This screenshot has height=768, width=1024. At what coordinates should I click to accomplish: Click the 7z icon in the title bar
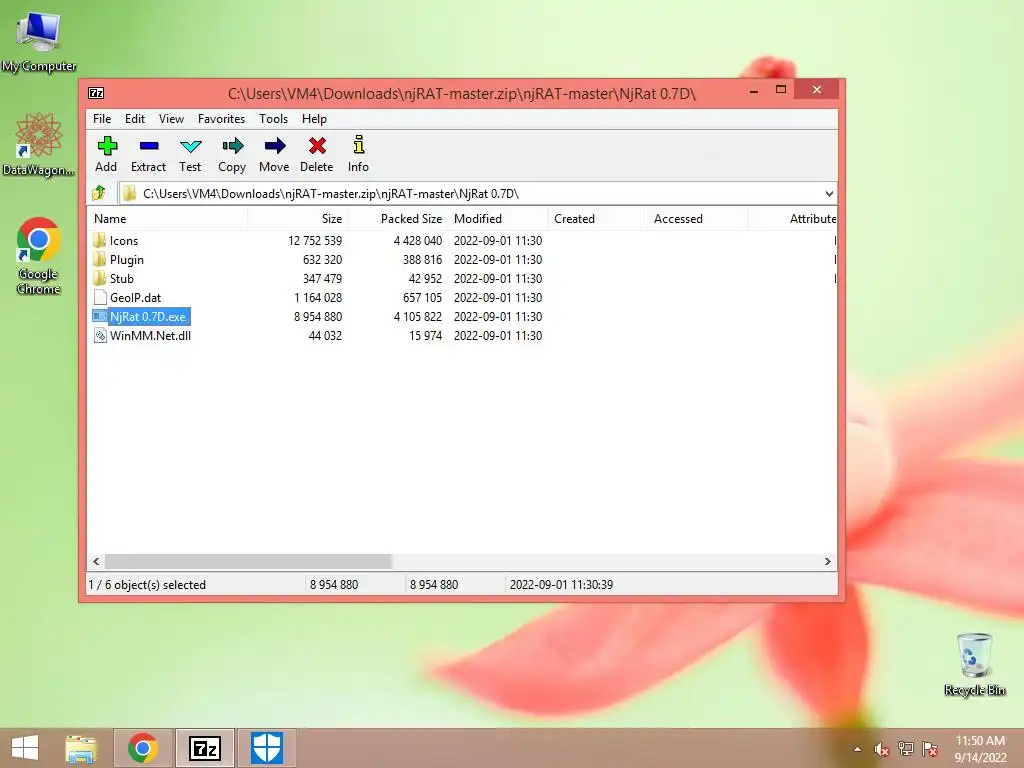[96, 93]
